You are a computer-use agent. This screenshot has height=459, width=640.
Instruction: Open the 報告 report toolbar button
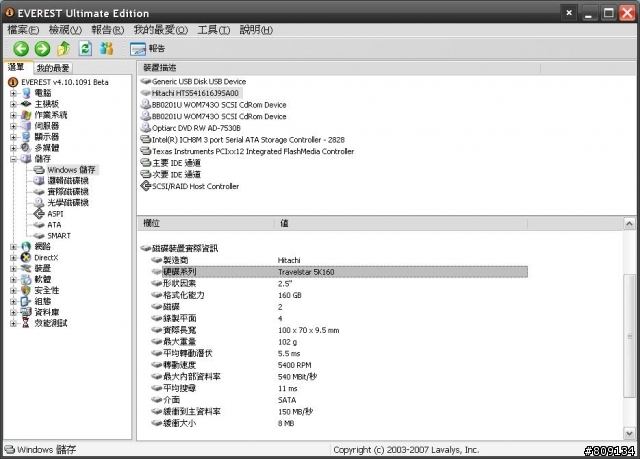(x=148, y=49)
